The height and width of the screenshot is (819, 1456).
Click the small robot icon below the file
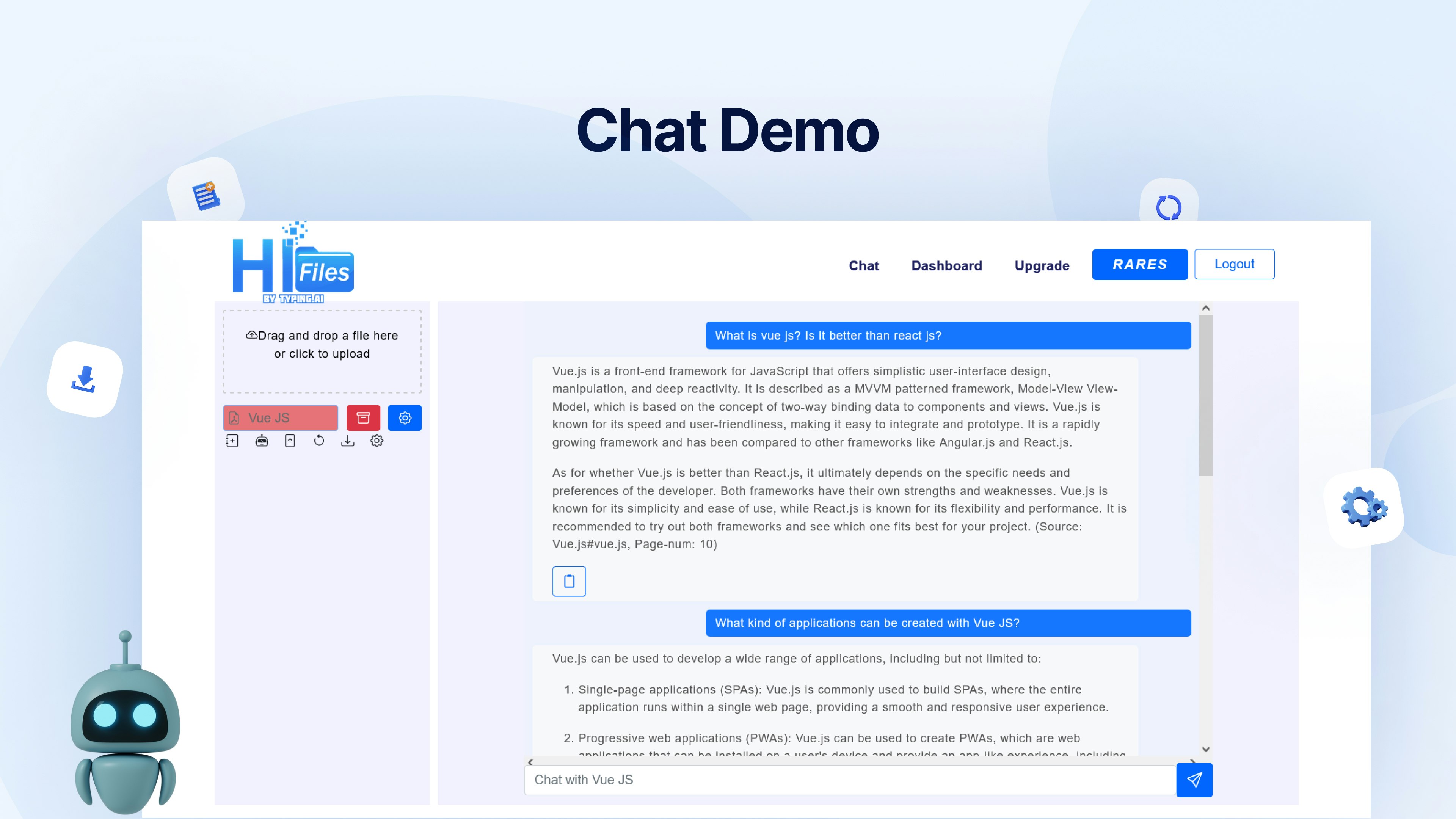tap(262, 441)
